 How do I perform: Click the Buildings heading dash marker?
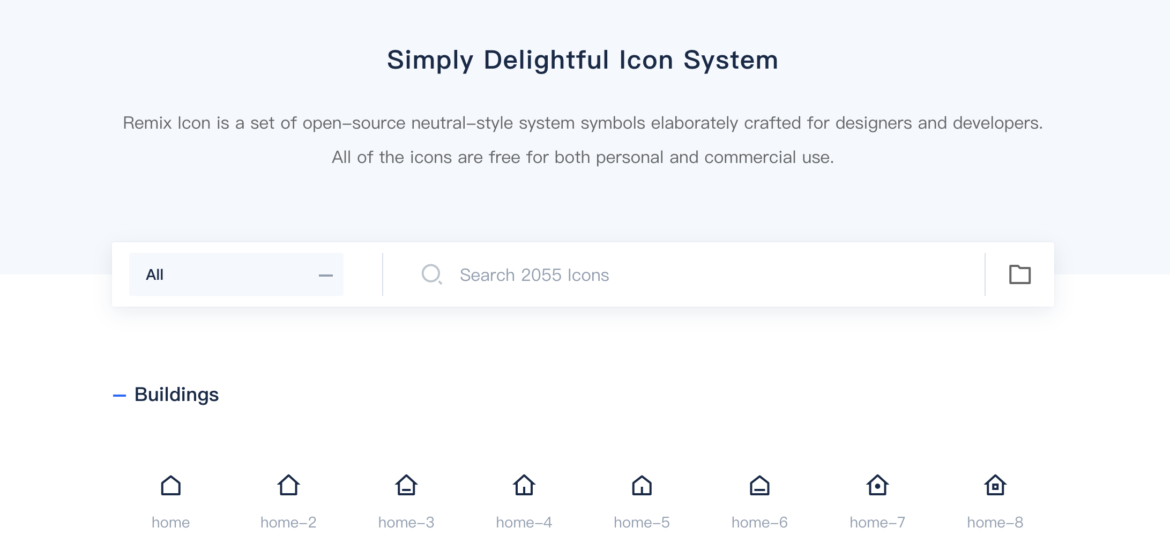119,396
